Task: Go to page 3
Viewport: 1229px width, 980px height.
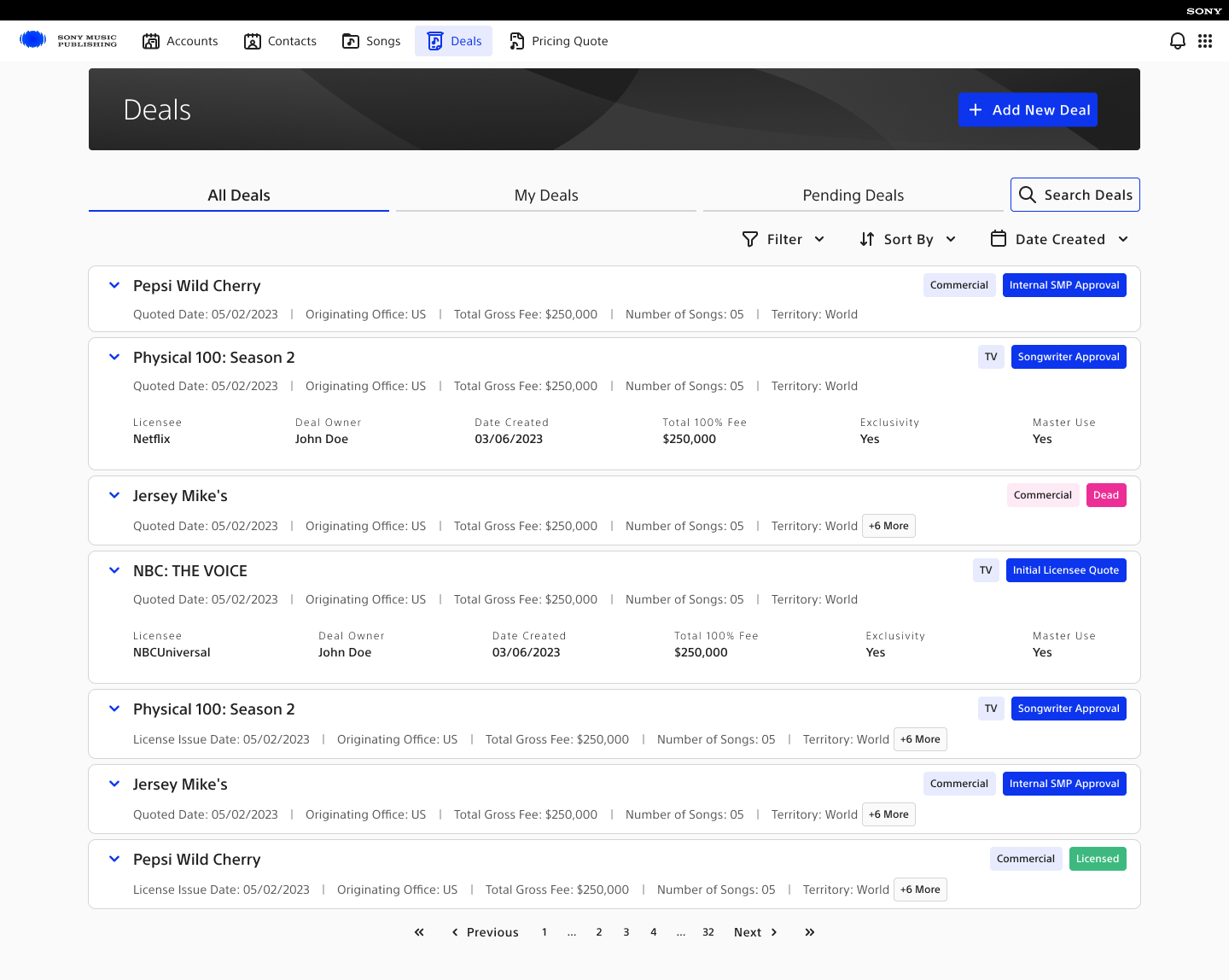Action: click(626, 932)
